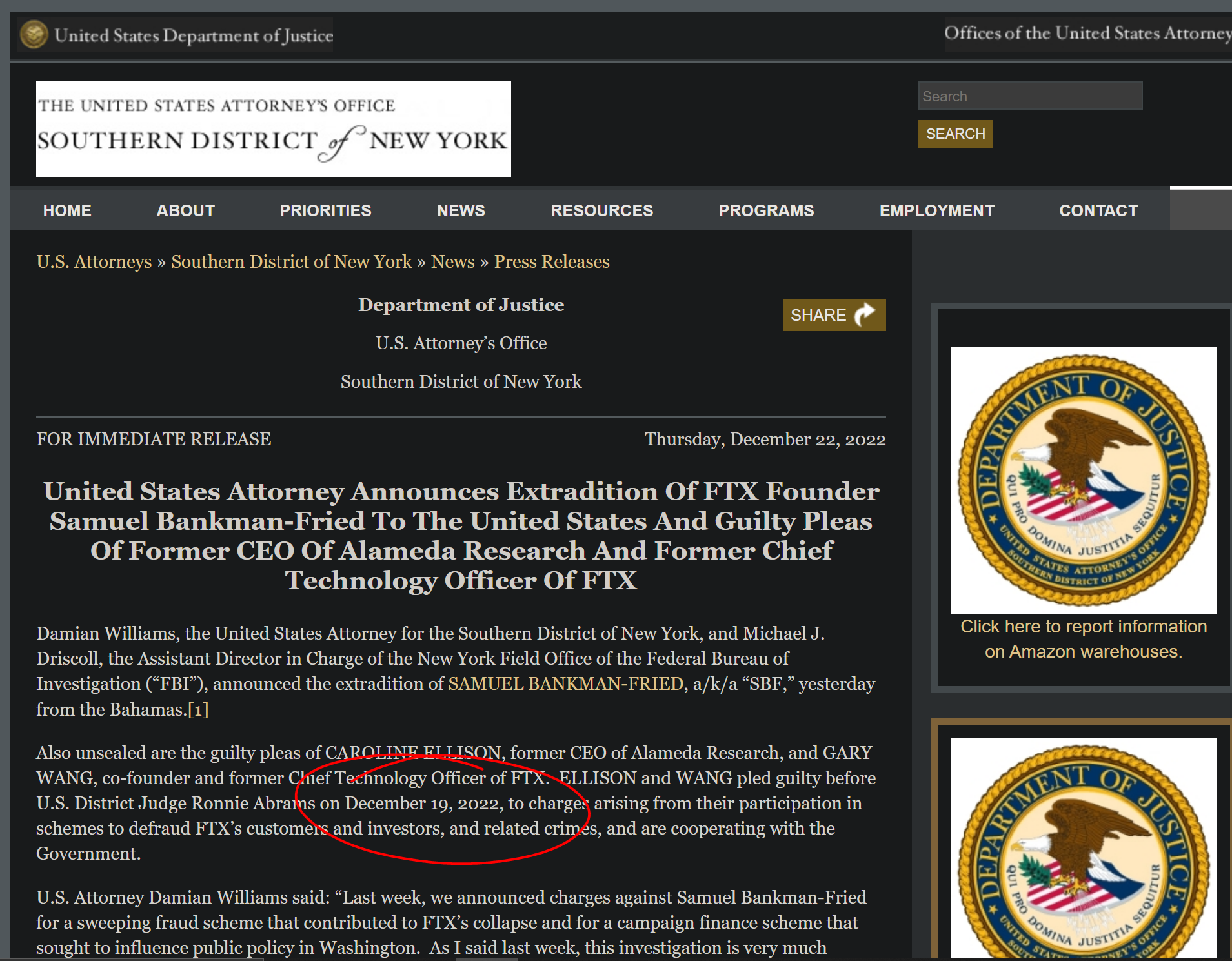The height and width of the screenshot is (961, 1232).
Task: Select the Resources menu item
Action: coord(601,210)
